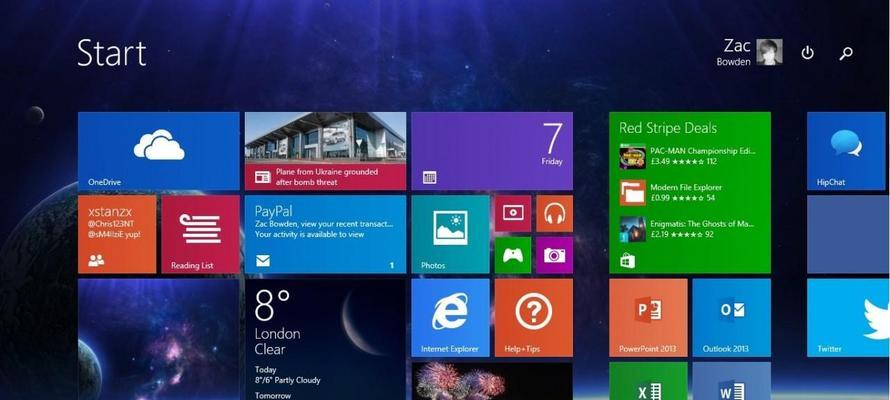Launch the Camera small tile
Image resolution: width=890 pixels, height=400 pixels.
coord(555,255)
